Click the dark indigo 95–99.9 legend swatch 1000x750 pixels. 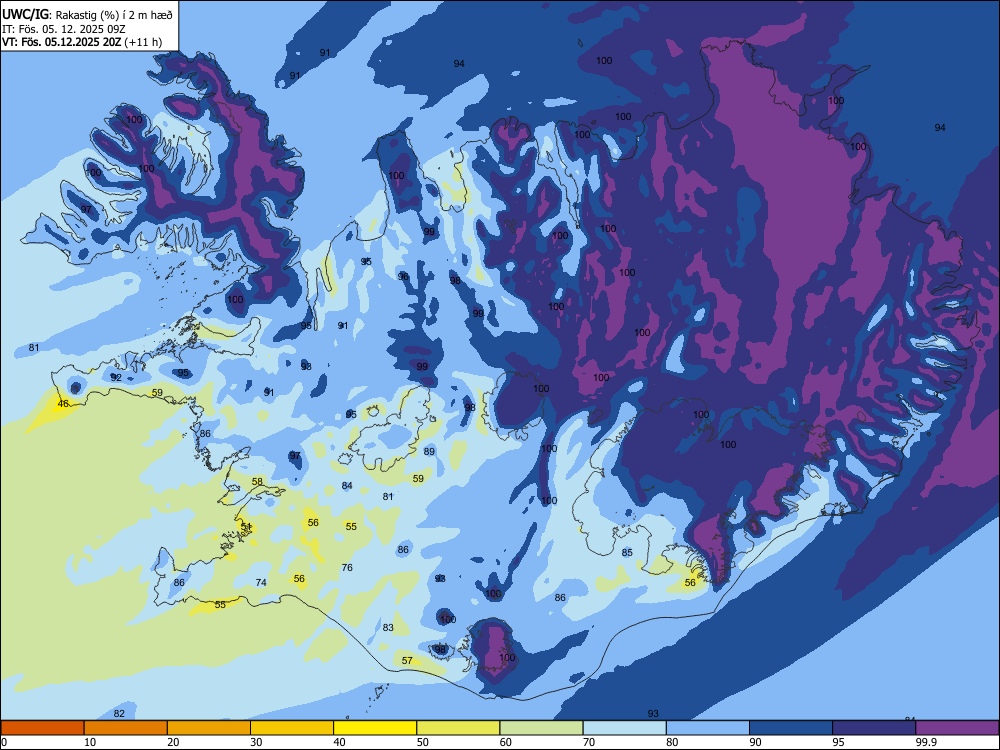click(874, 728)
